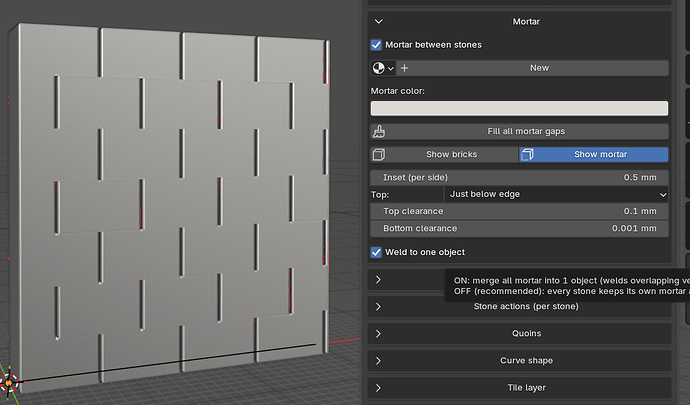Collapse the Mortar panel chevron
This screenshot has width=690, height=405.
click(378, 21)
